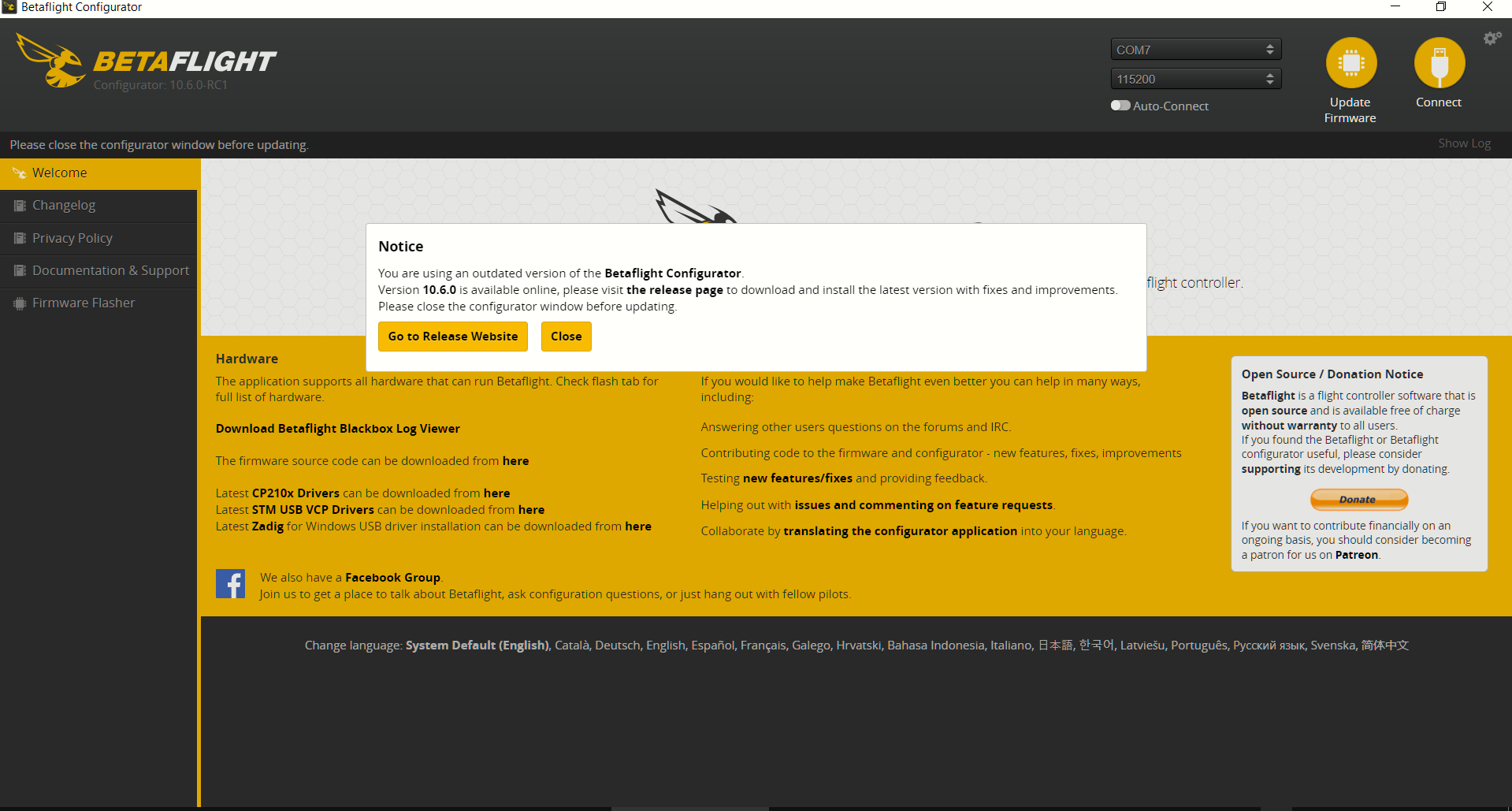This screenshot has width=1512, height=811.
Task: Click the Donate button
Action: pos(1359,500)
